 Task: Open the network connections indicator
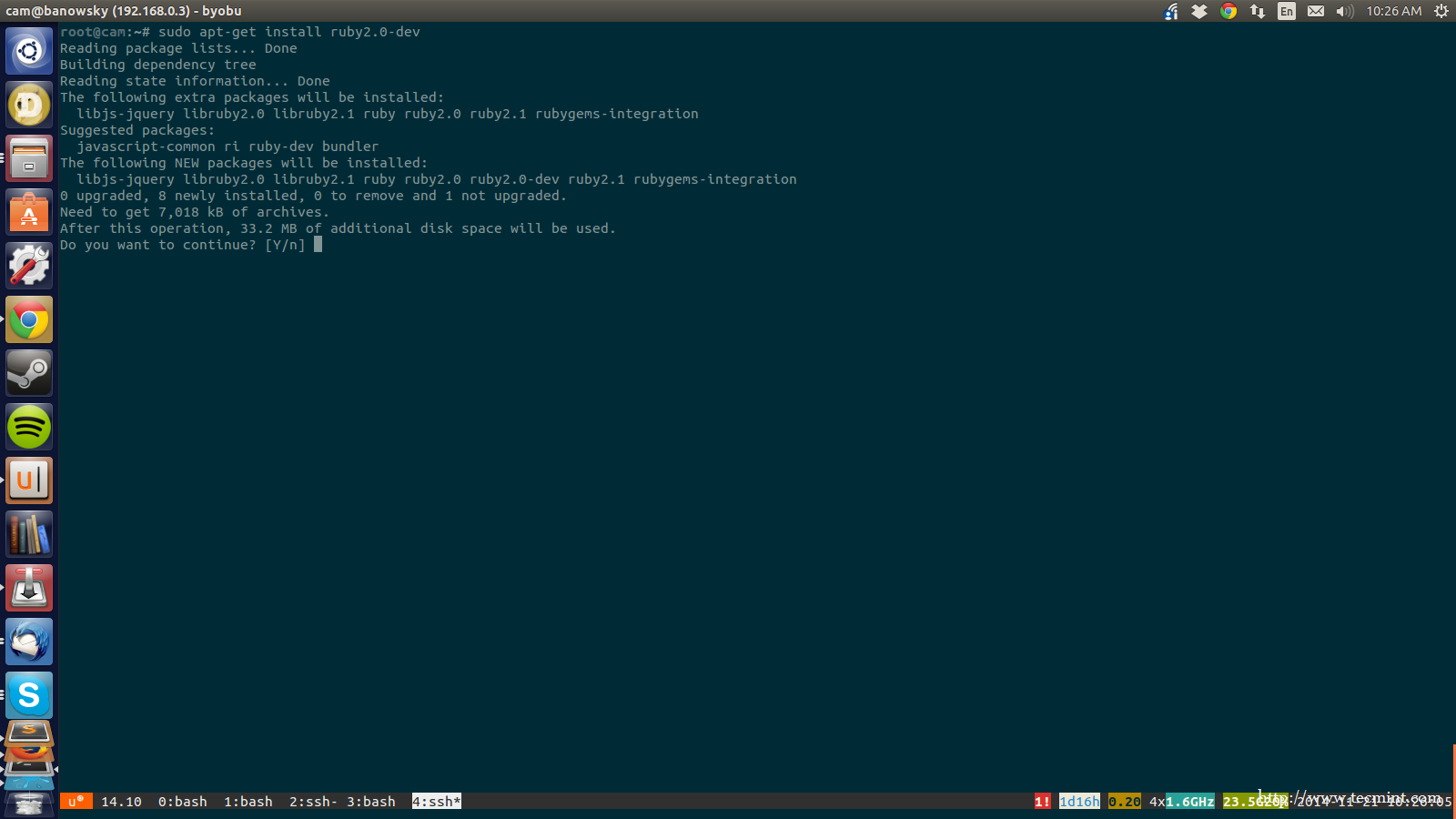pos(1258,11)
